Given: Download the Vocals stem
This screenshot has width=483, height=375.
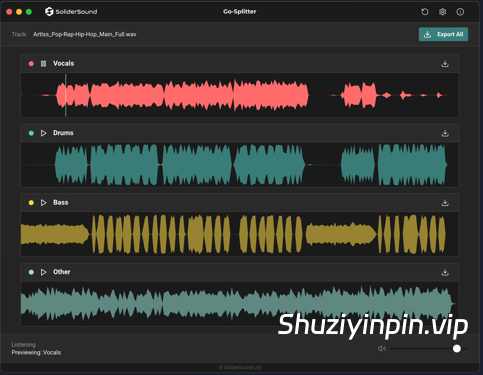Looking at the screenshot, I should [445, 64].
